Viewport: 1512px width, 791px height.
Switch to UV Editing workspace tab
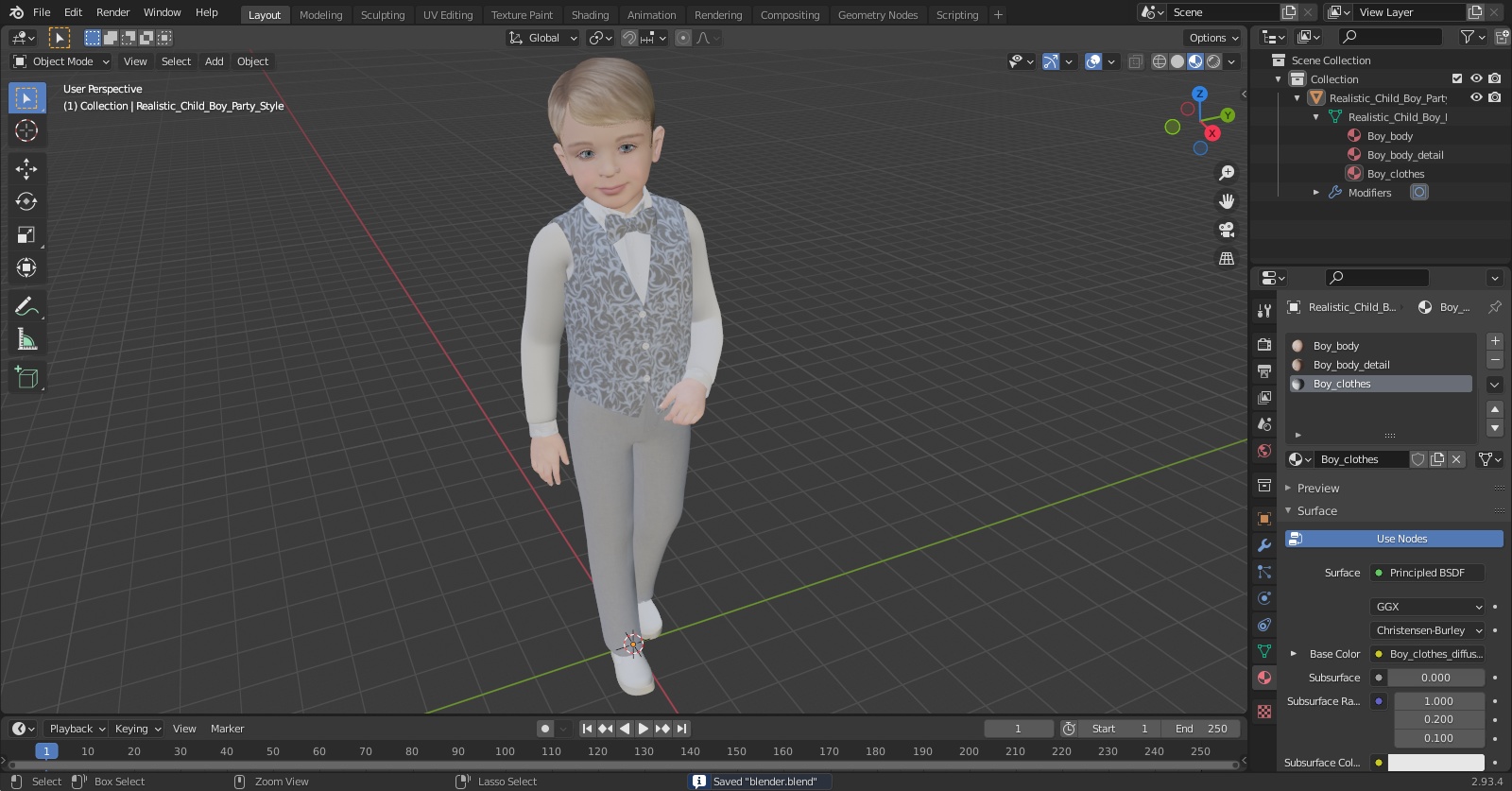(448, 15)
